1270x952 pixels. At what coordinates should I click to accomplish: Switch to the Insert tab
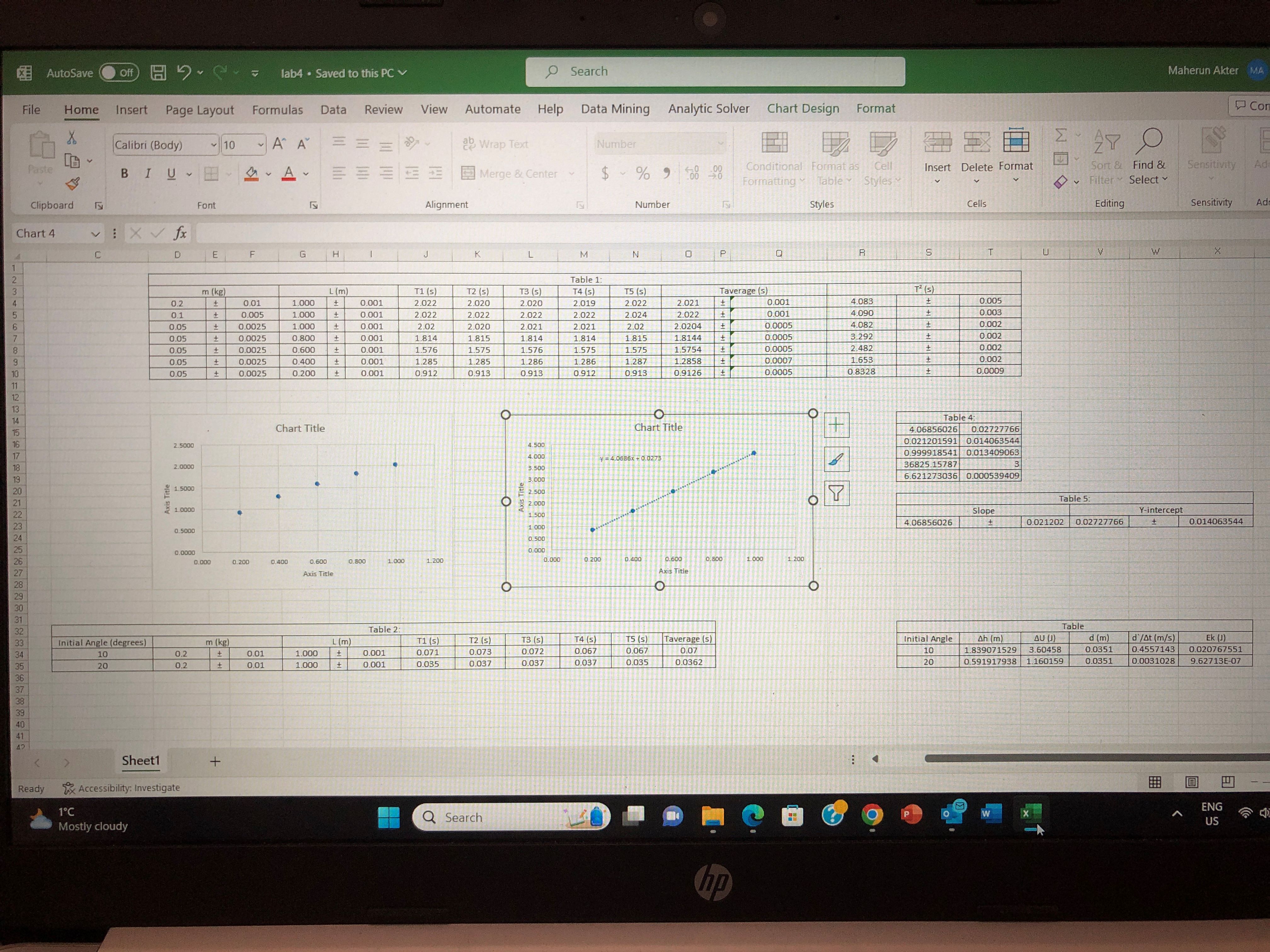click(131, 110)
